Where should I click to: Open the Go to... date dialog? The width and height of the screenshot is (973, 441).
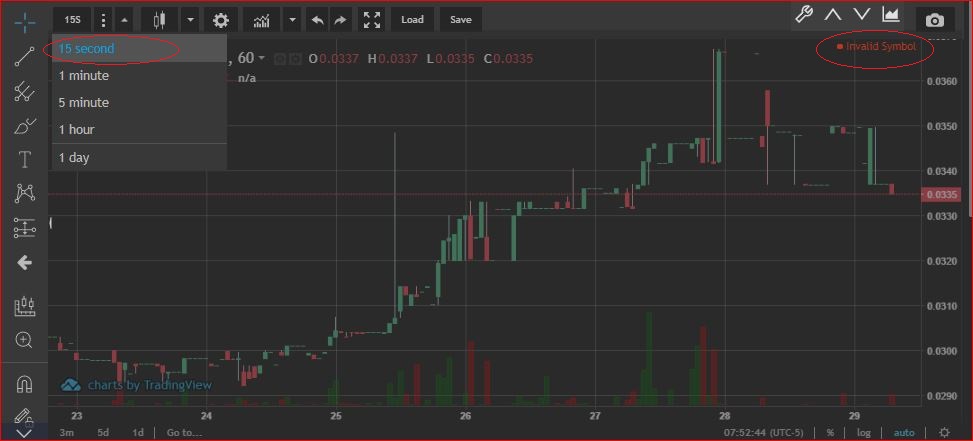pos(184,432)
